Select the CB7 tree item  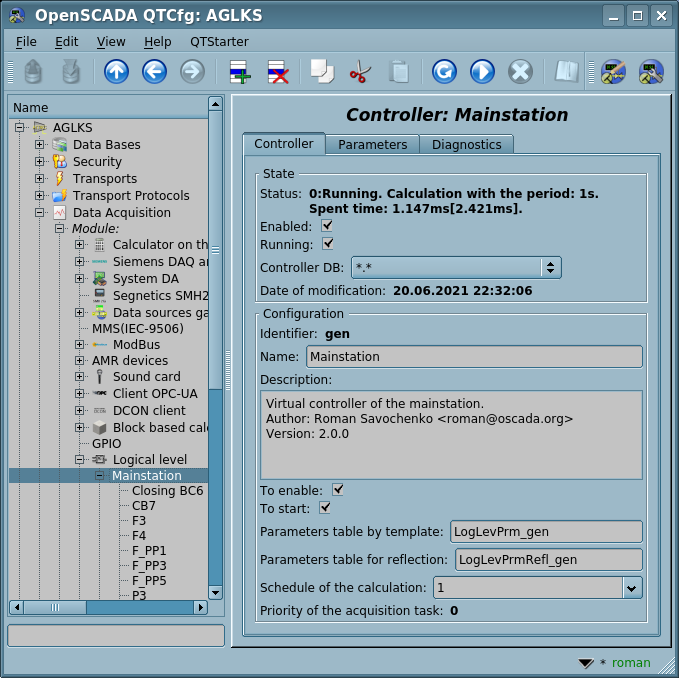[143, 506]
